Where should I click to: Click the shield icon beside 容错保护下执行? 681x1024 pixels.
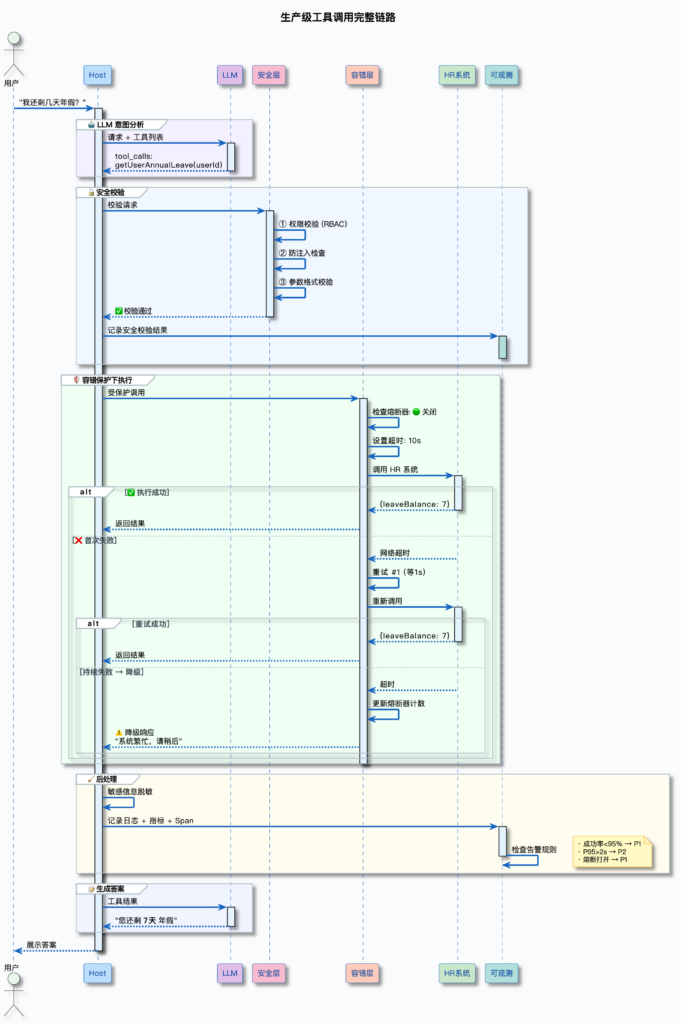click(76, 380)
